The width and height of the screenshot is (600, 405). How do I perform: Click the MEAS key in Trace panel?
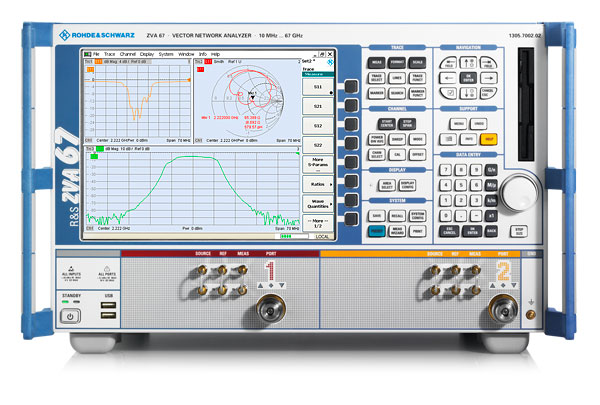[377, 63]
